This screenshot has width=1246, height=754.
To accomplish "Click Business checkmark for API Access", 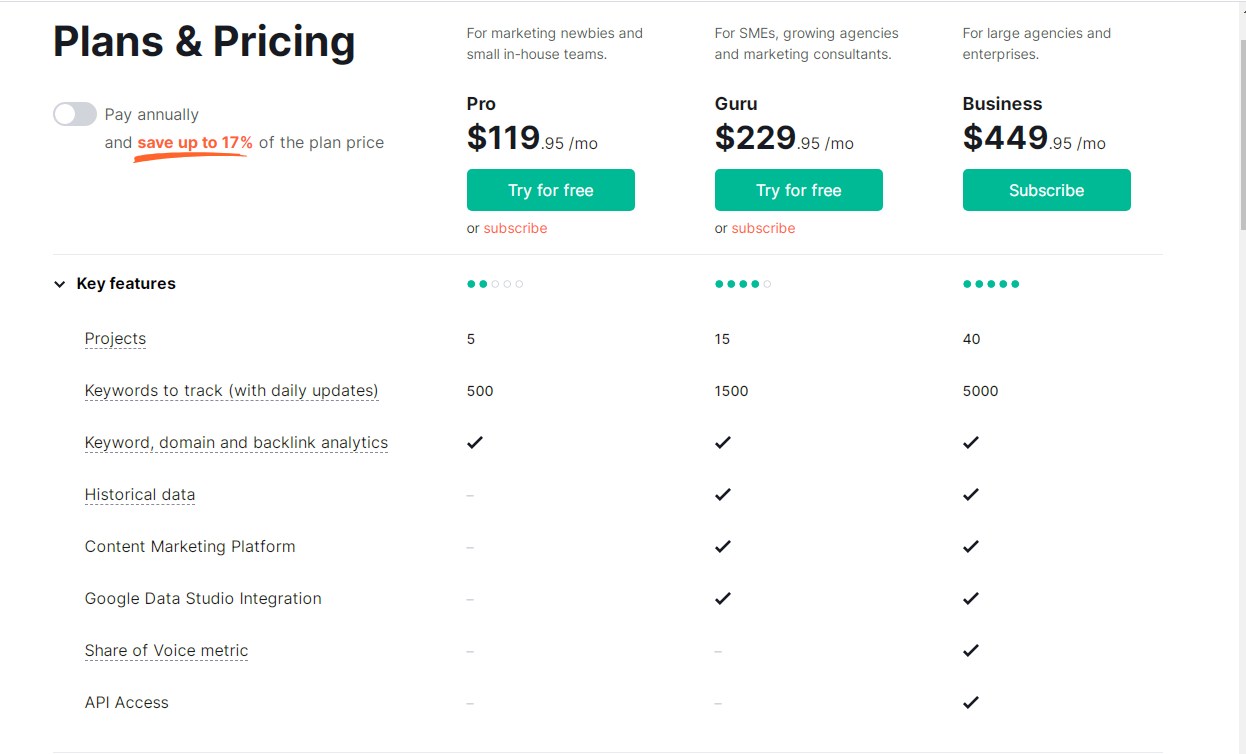I will pyautogui.click(x=970, y=702).
